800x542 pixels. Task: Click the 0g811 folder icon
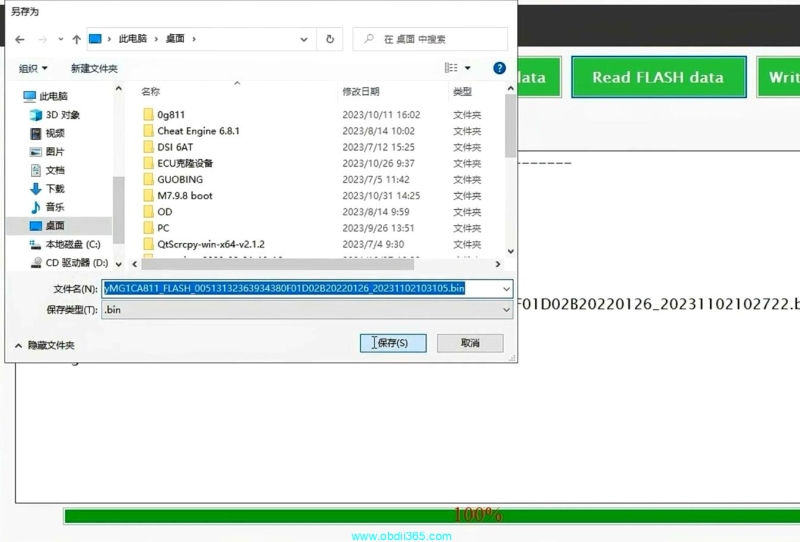click(x=148, y=114)
